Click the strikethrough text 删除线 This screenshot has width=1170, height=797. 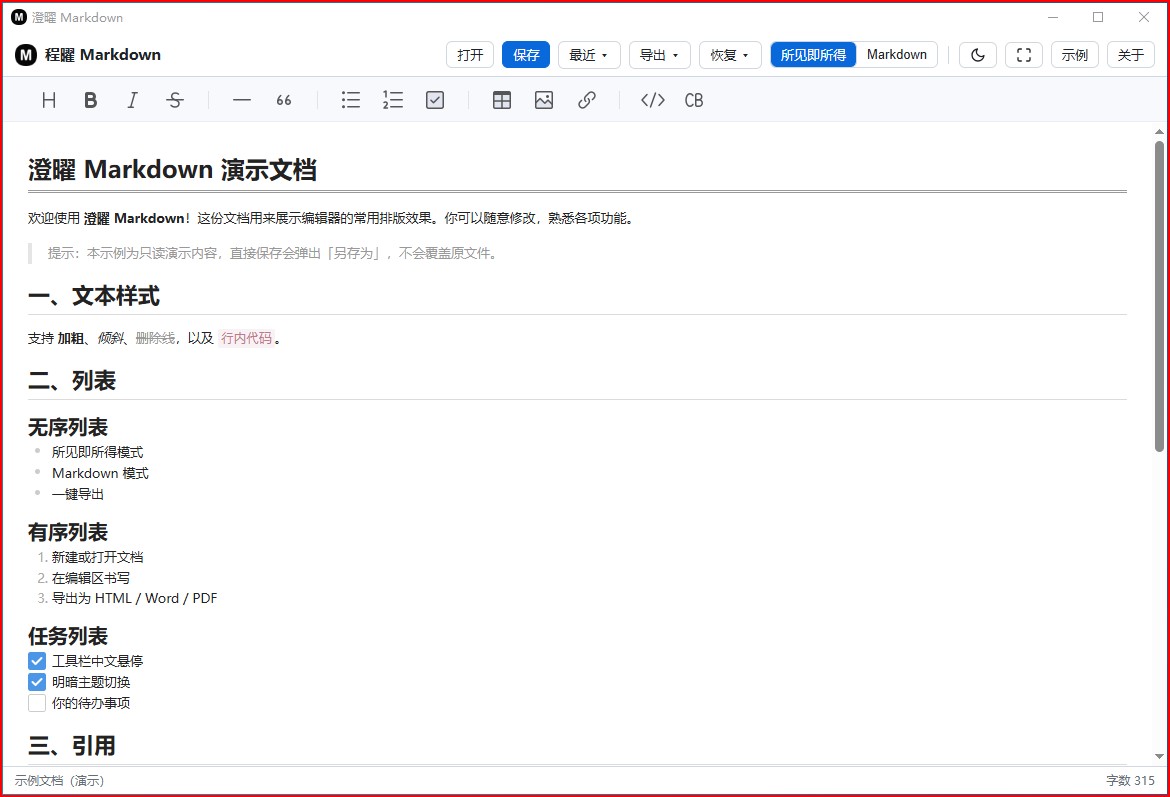point(155,338)
